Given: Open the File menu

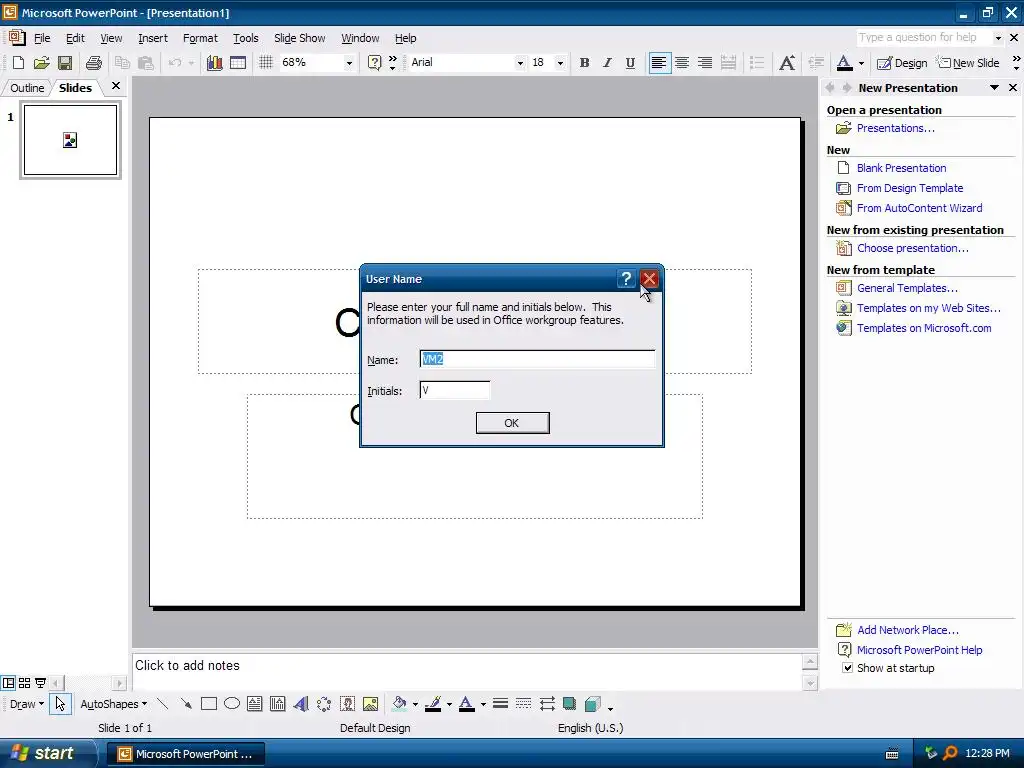Looking at the screenshot, I should pos(42,38).
